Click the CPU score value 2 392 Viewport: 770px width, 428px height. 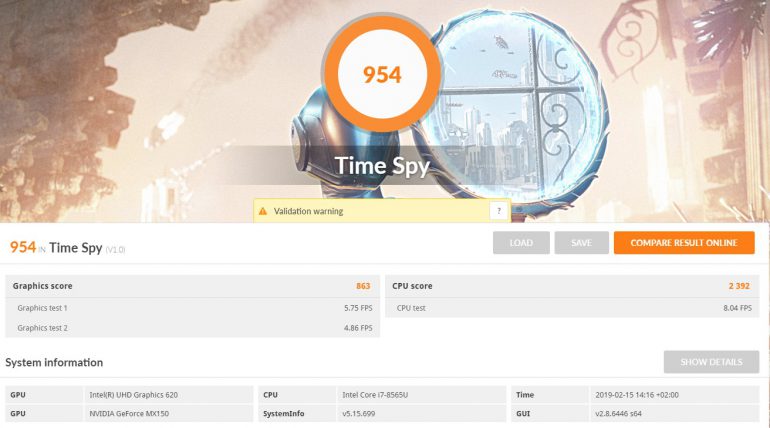[x=739, y=286]
